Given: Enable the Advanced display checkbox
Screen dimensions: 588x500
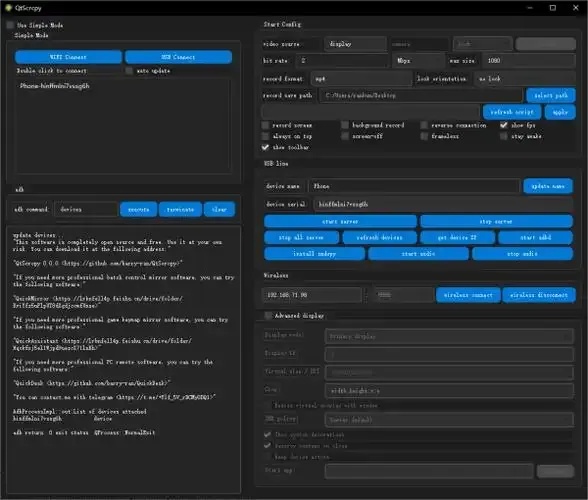Looking at the screenshot, I should click(x=268, y=315).
